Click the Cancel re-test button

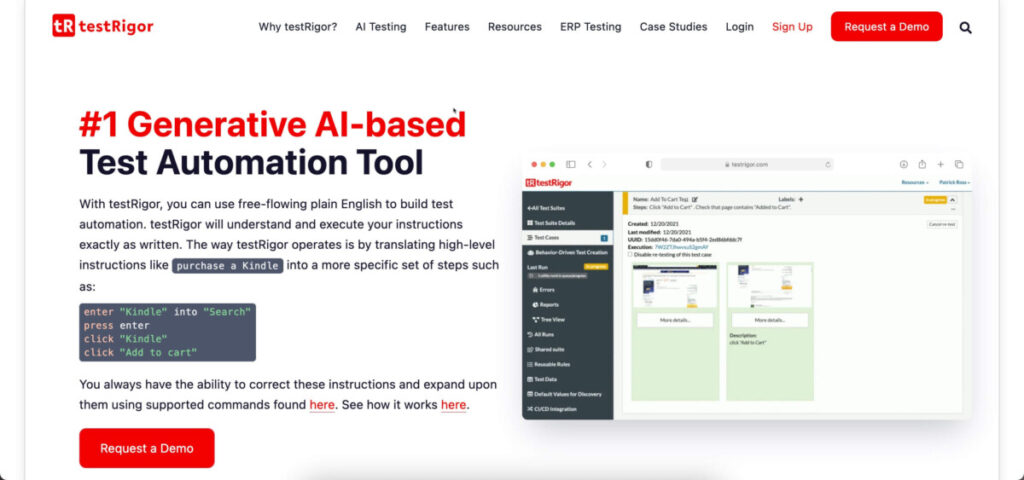click(942, 224)
